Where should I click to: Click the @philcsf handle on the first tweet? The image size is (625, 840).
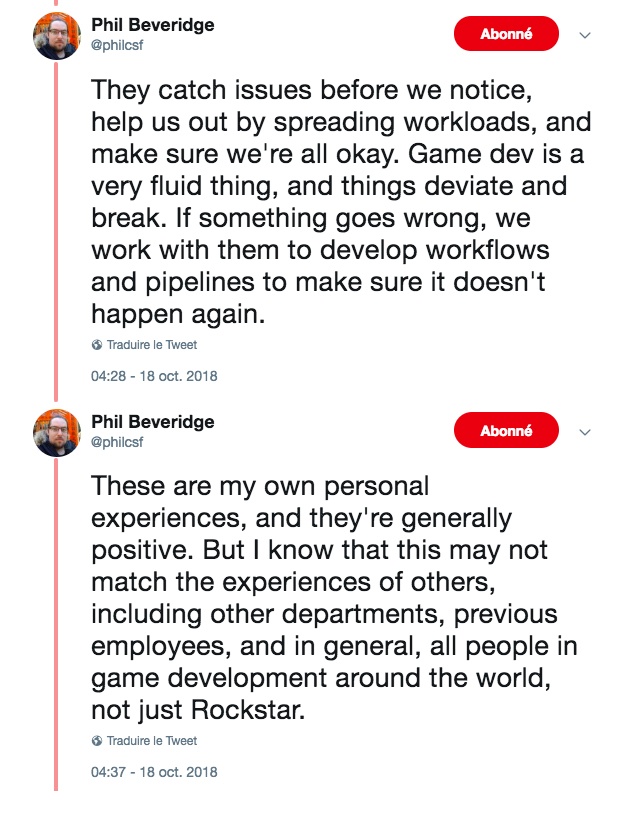[119, 44]
